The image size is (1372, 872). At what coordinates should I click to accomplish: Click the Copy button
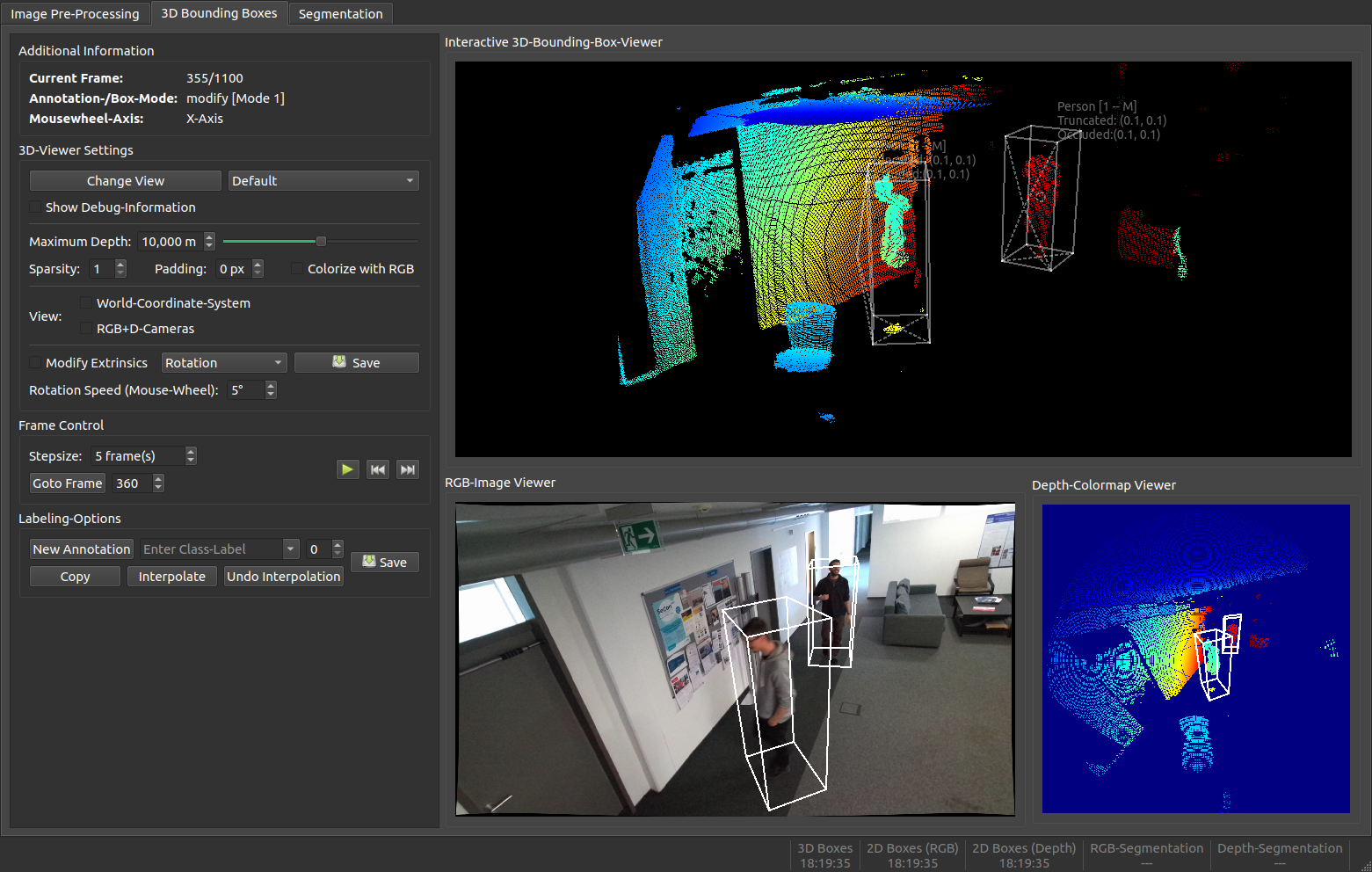pyautogui.click(x=75, y=577)
